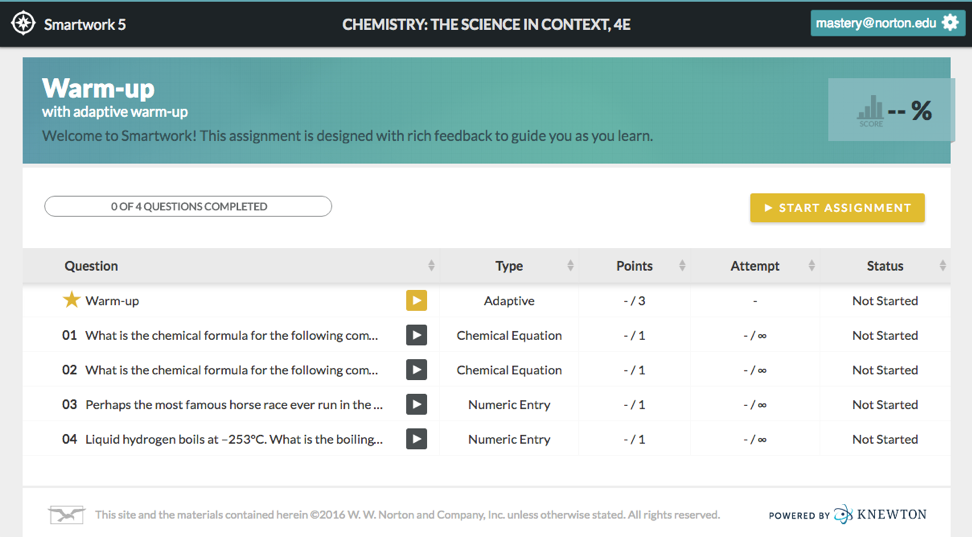Open the horse race question 03 title
972x537 pixels.
tap(234, 405)
